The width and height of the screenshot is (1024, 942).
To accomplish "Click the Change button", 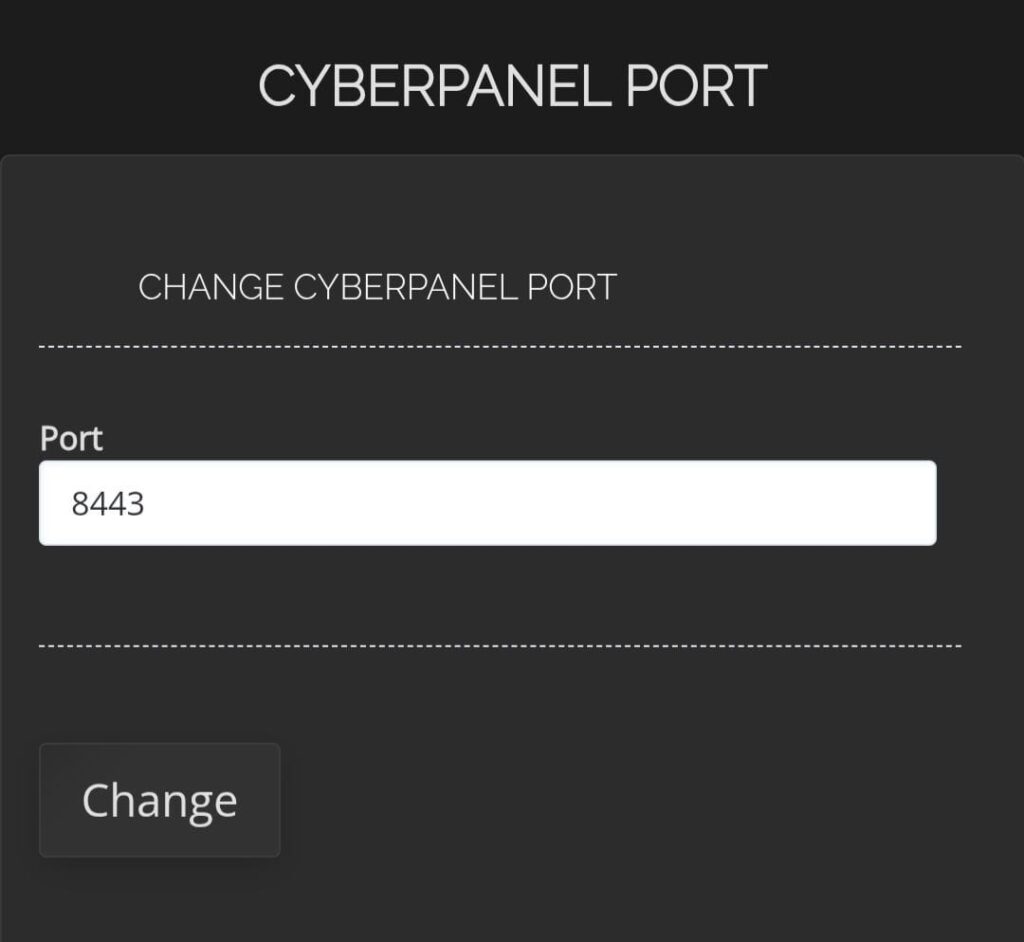I will (159, 800).
